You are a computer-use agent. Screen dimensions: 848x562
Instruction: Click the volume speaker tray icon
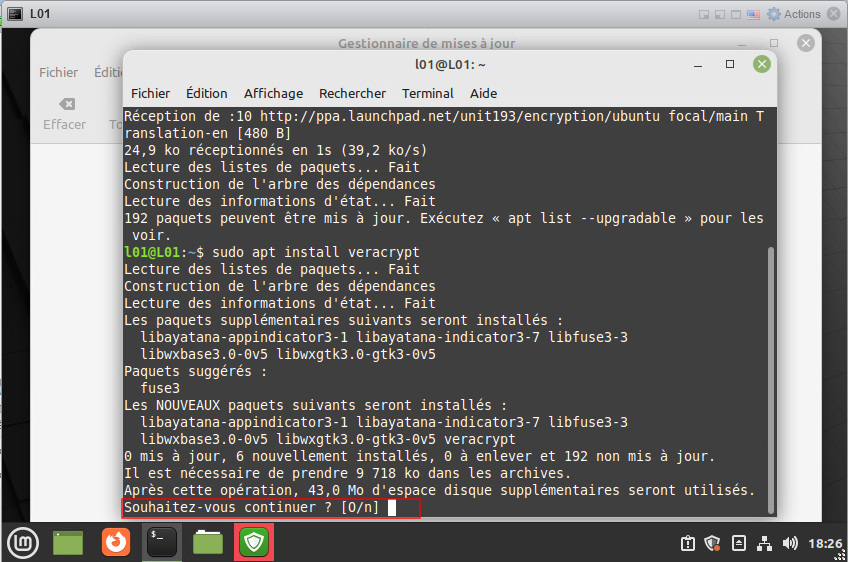(x=790, y=543)
